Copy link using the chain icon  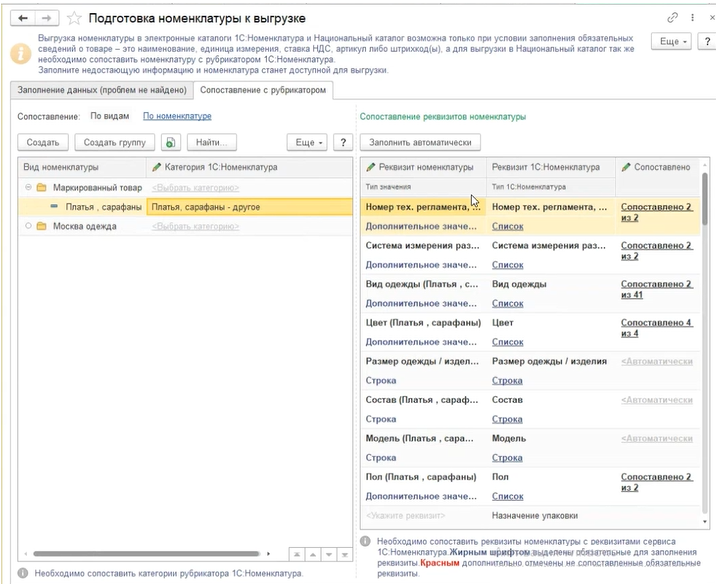[x=672, y=18]
